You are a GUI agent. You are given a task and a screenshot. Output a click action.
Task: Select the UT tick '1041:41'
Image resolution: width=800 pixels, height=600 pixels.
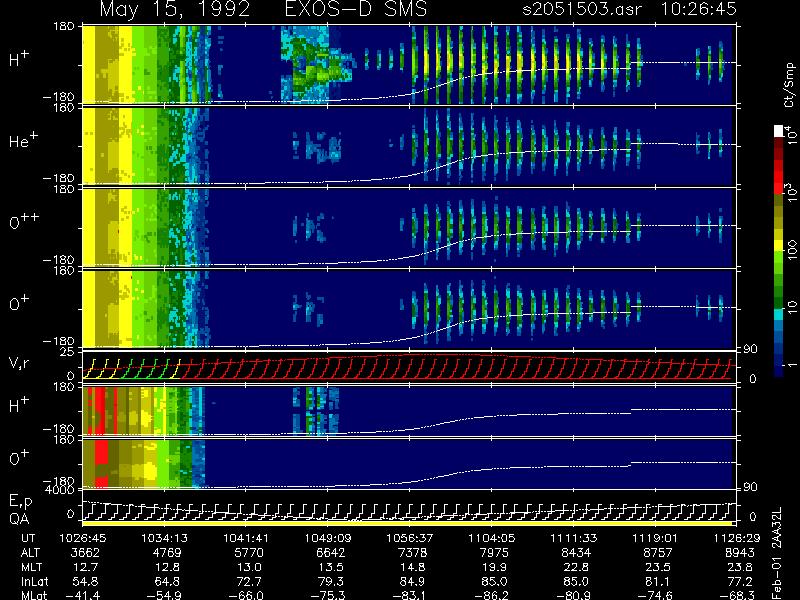tap(246, 538)
